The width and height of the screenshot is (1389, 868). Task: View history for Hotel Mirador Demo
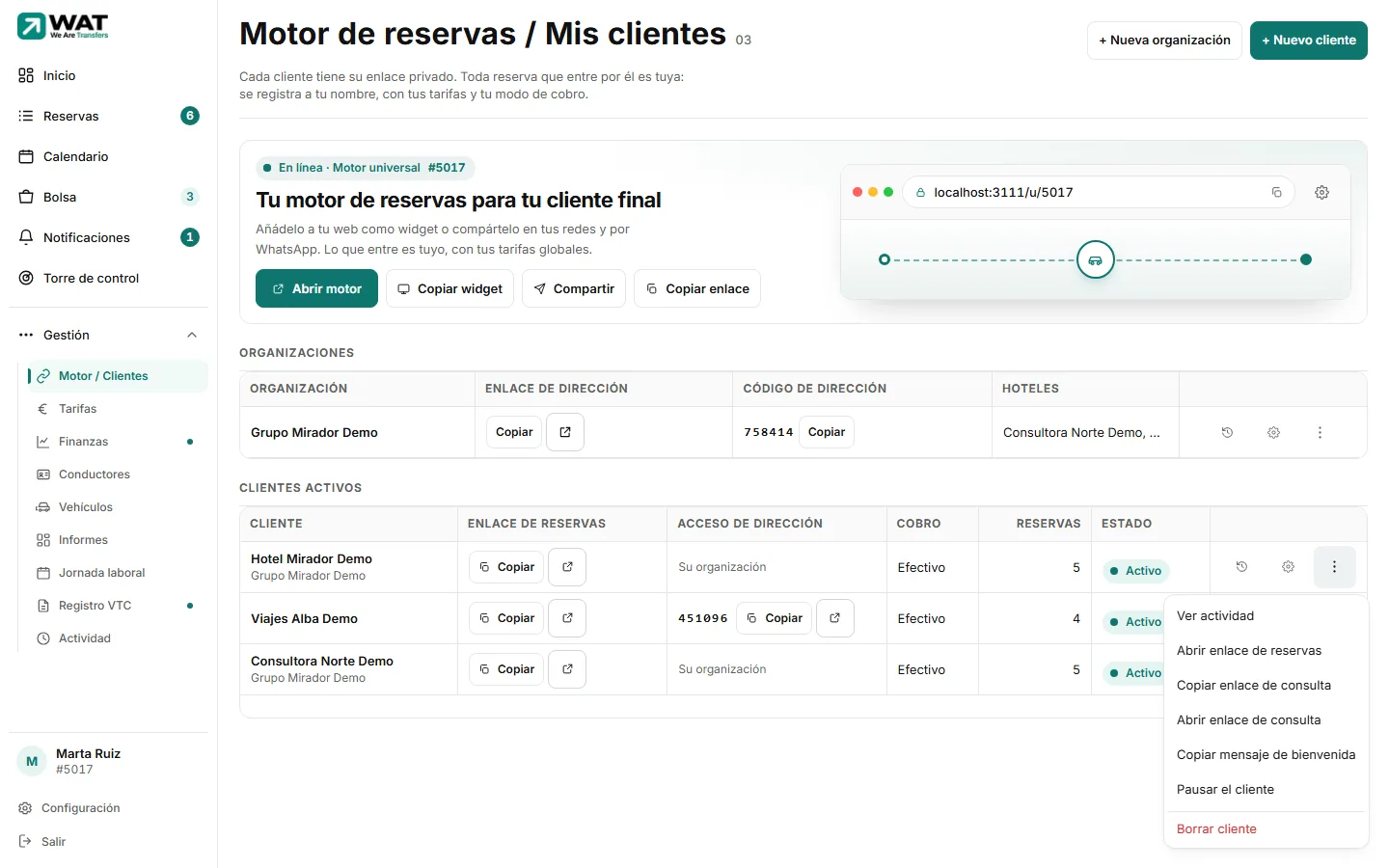point(1241,567)
